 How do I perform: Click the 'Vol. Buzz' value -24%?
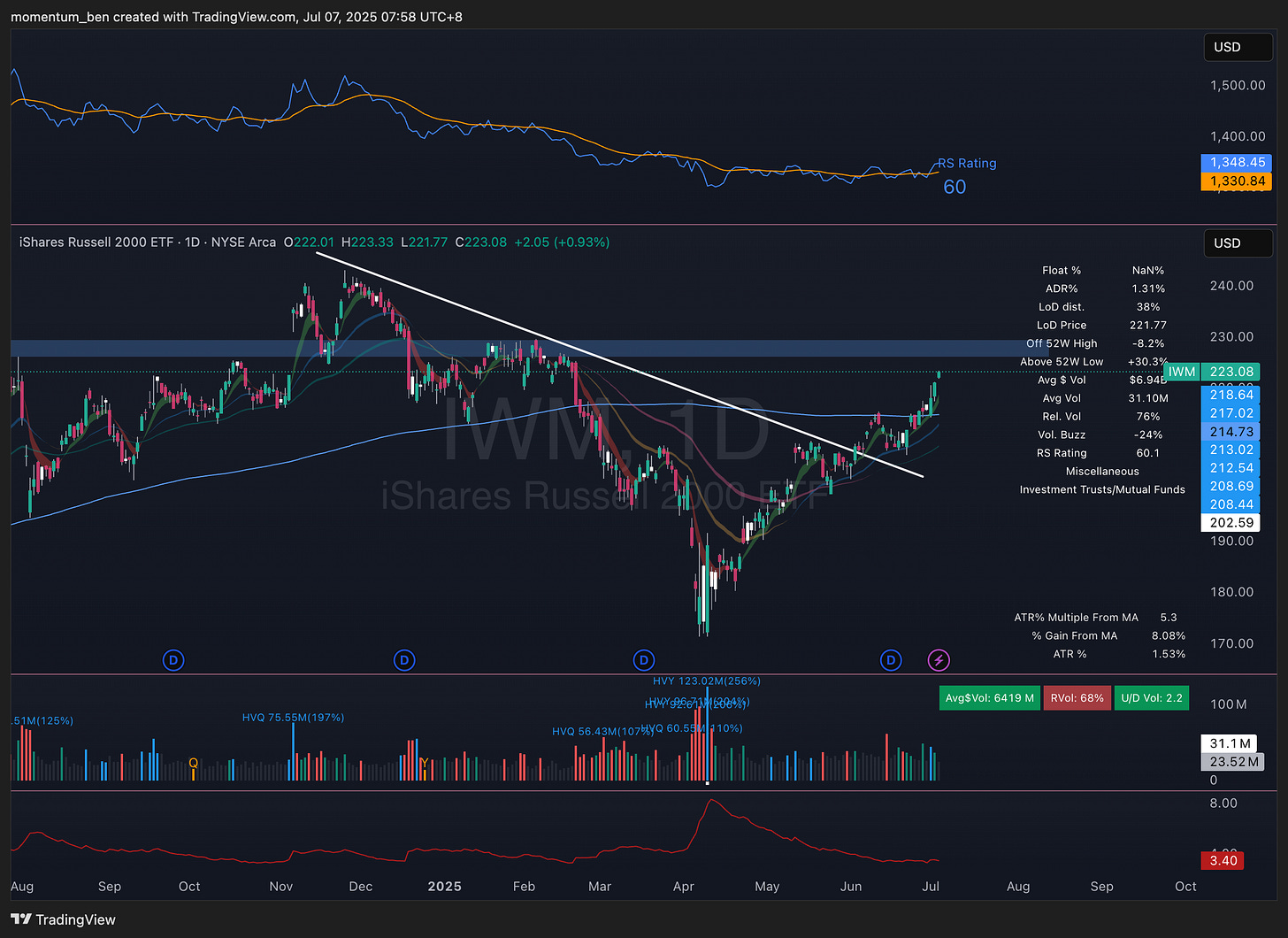point(1148,434)
